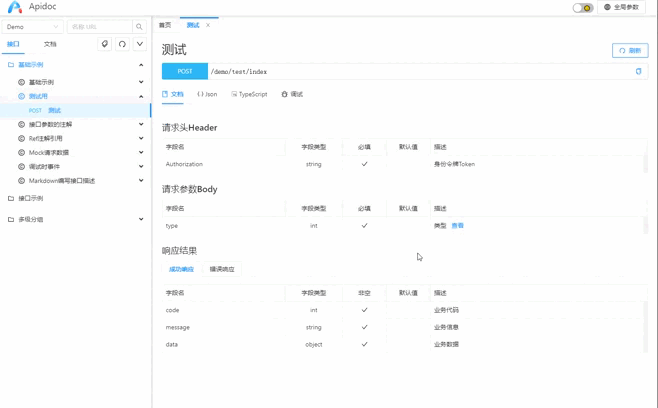Image resolution: width=658 pixels, height=408 pixels.
Task: Open the 调试 debug tab
Action: tap(292, 94)
